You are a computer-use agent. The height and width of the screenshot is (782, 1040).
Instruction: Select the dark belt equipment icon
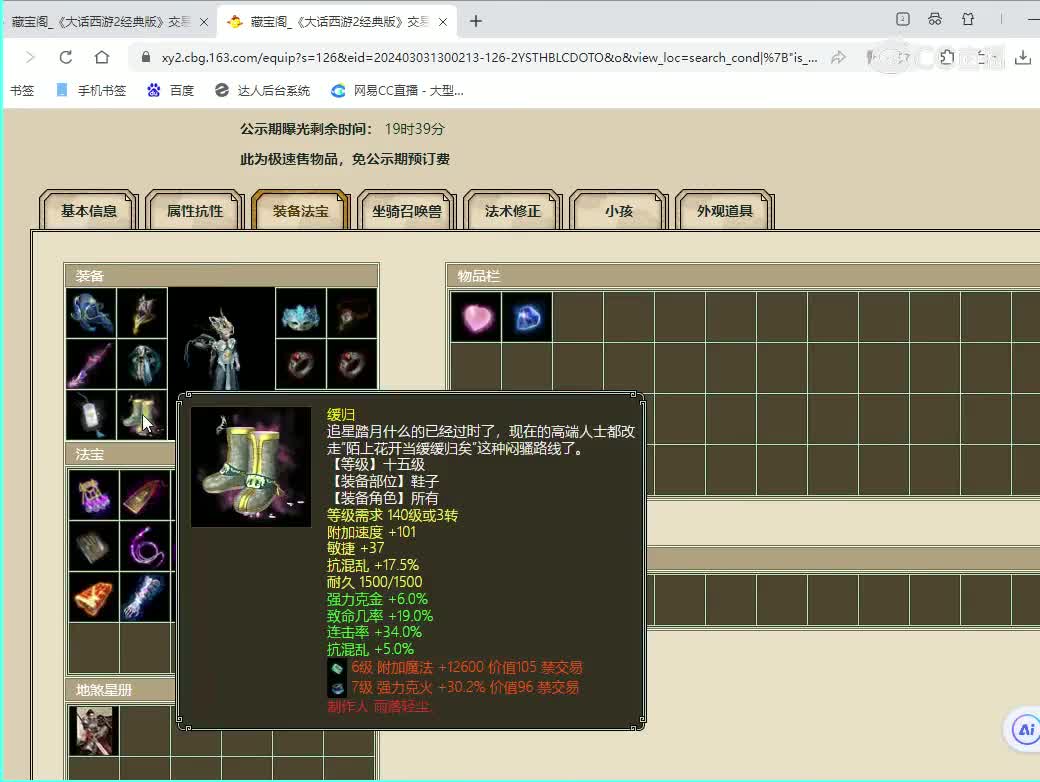point(352,313)
